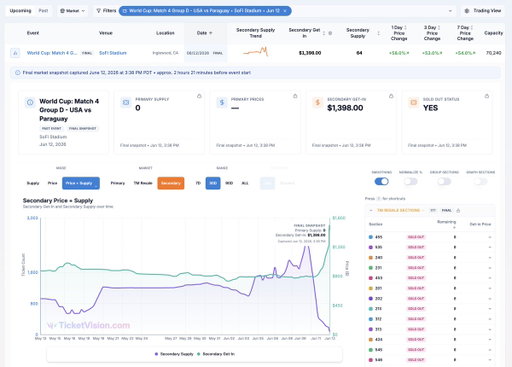Select the Secondary market button

[171, 183]
